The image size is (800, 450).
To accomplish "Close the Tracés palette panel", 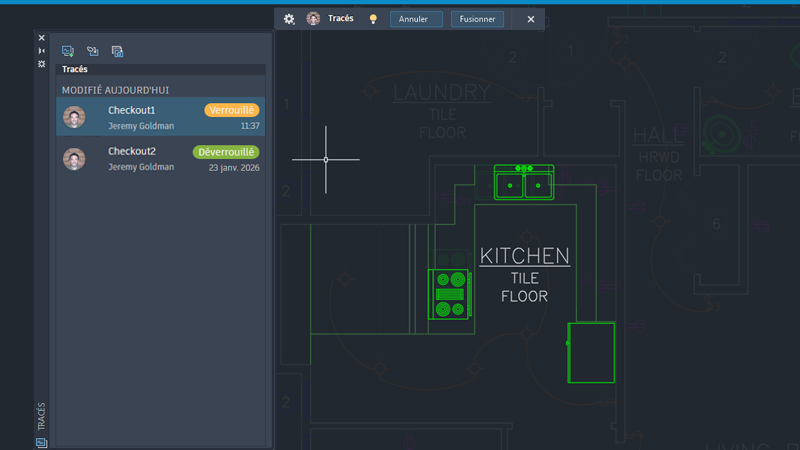I will click(x=41, y=38).
